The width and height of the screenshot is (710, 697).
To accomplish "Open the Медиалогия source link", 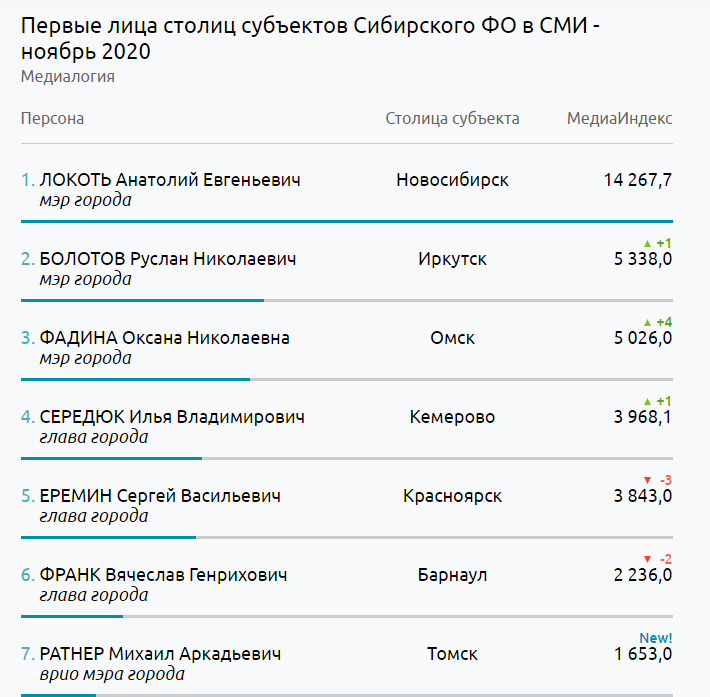I will coord(67,76).
